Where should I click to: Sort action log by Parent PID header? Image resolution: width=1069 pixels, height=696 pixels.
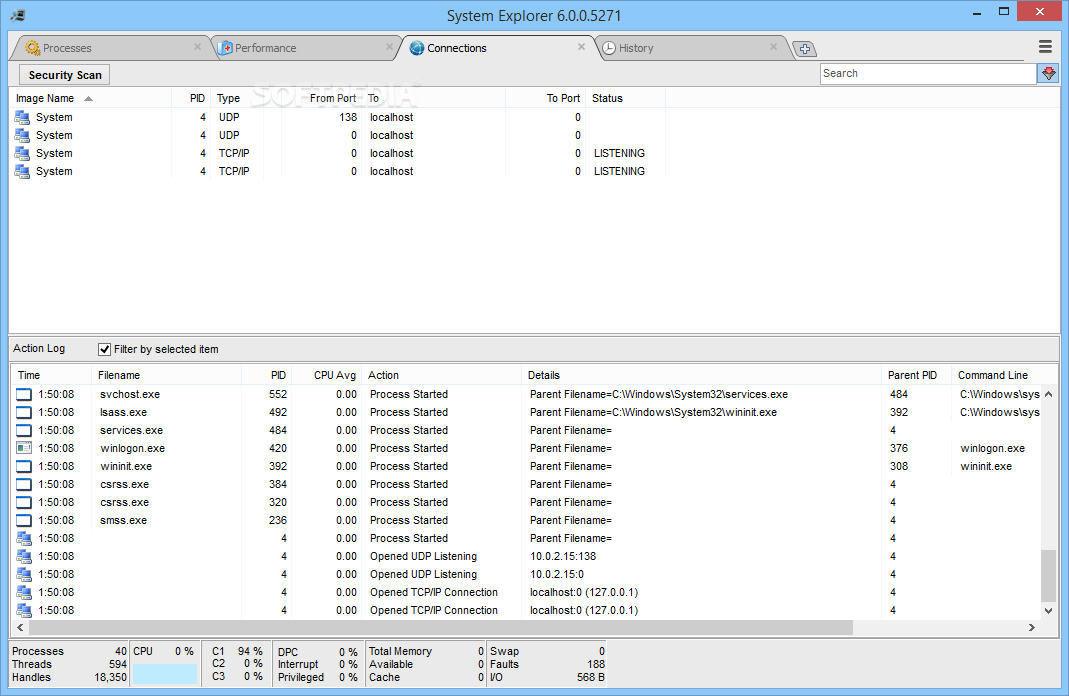coord(916,375)
